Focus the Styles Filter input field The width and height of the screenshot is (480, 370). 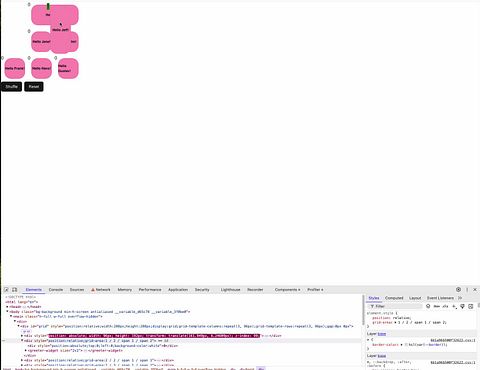pyautogui.click(x=395, y=306)
